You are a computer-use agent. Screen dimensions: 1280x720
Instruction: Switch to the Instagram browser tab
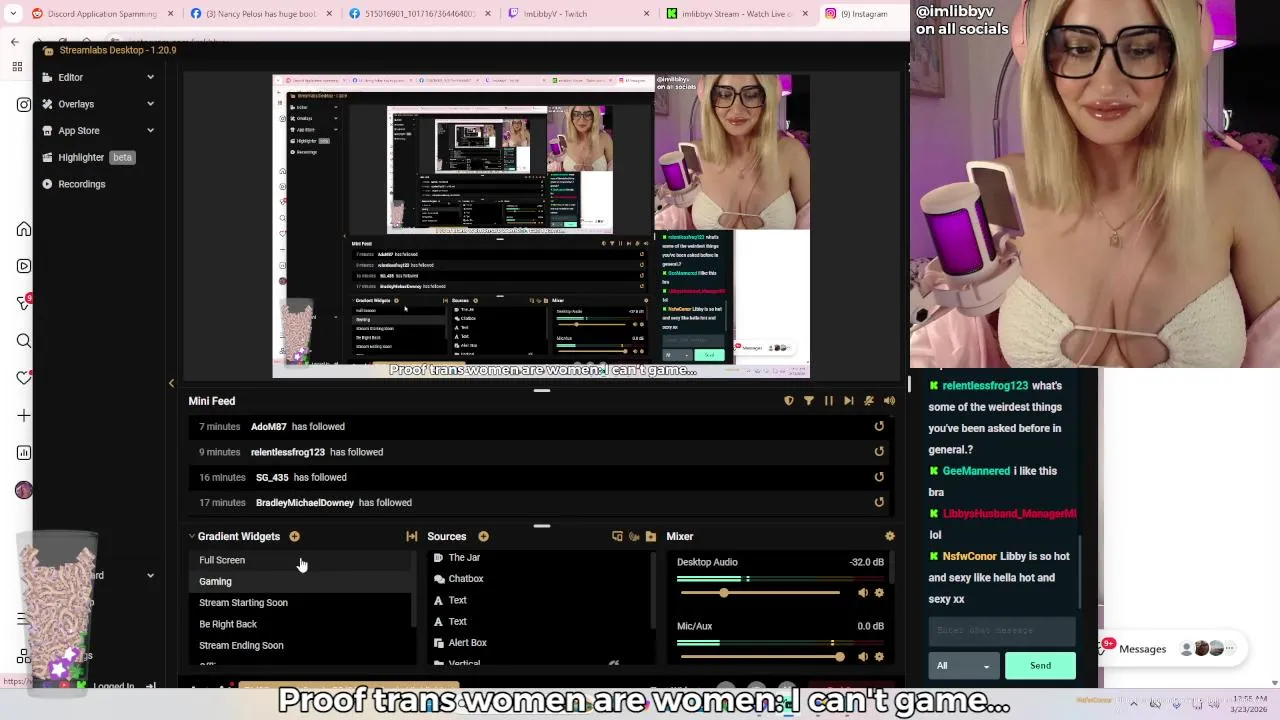coord(862,14)
